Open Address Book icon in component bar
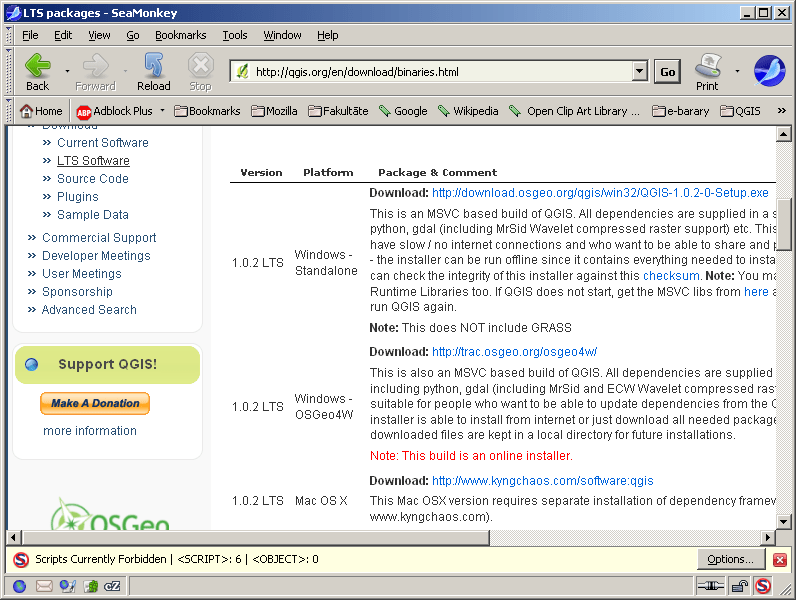796x600 pixels. point(91,586)
